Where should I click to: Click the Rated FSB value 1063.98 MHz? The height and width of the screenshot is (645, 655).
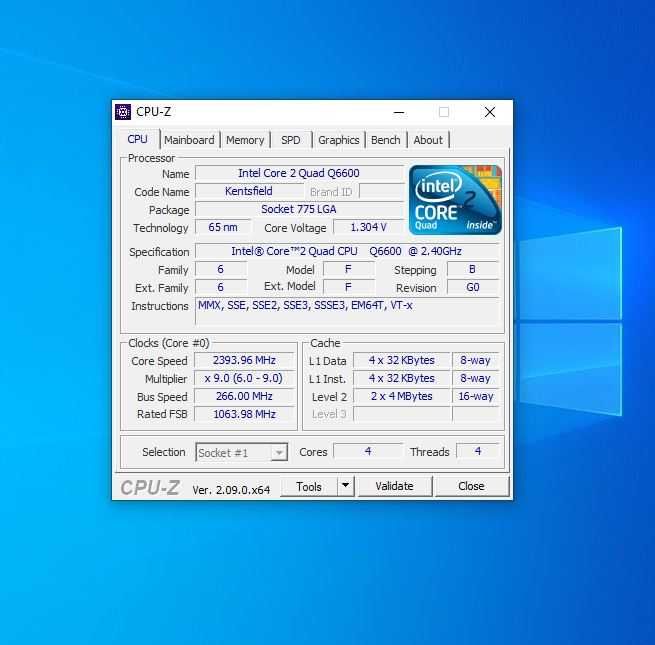(244, 414)
